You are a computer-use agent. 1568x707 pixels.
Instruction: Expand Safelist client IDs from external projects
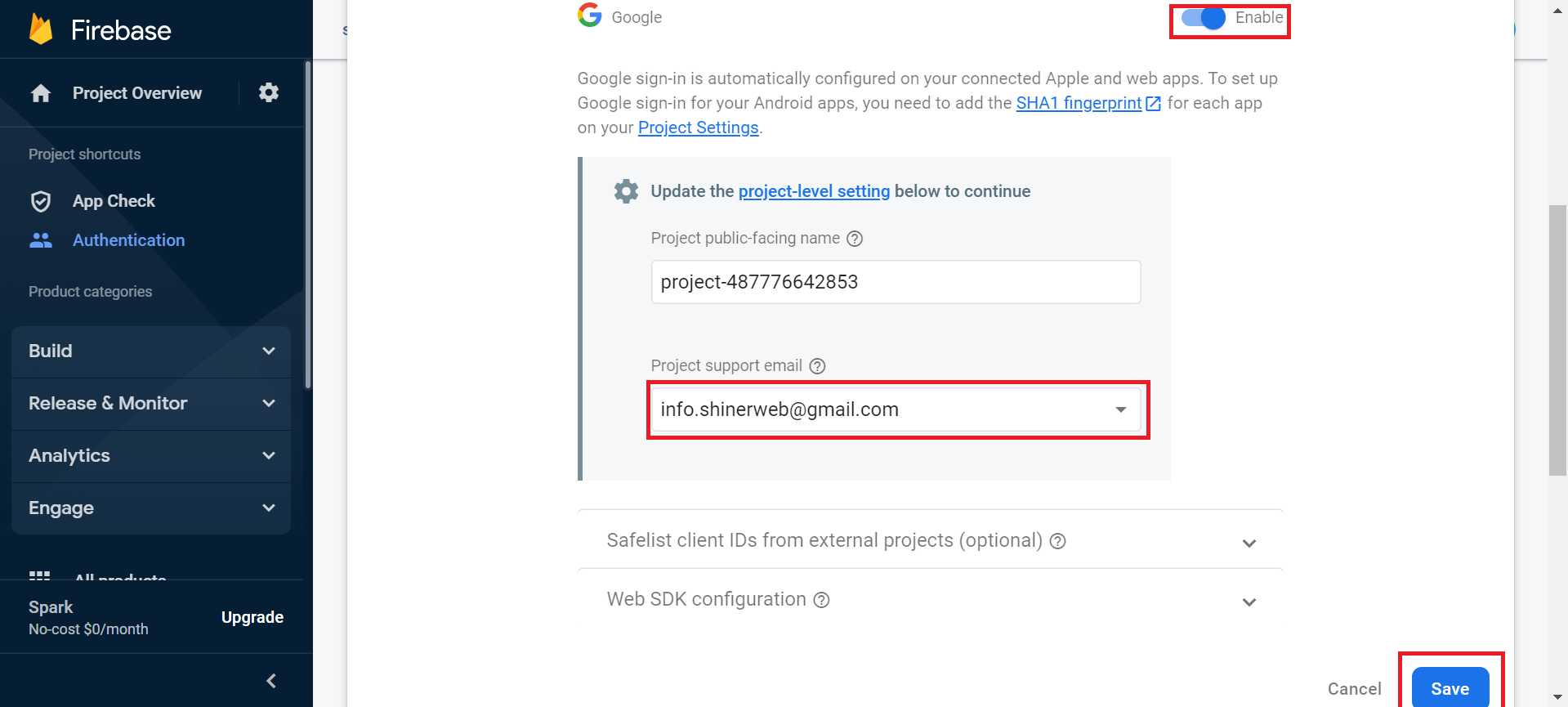[1249, 542]
